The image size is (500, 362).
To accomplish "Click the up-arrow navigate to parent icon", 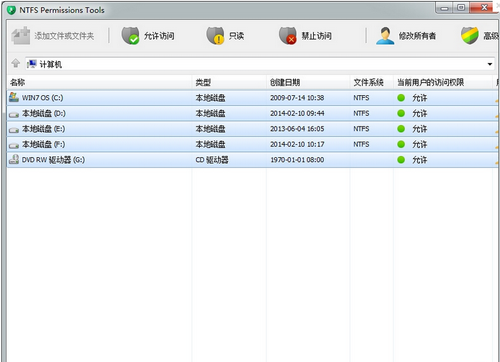I will tap(16, 63).
